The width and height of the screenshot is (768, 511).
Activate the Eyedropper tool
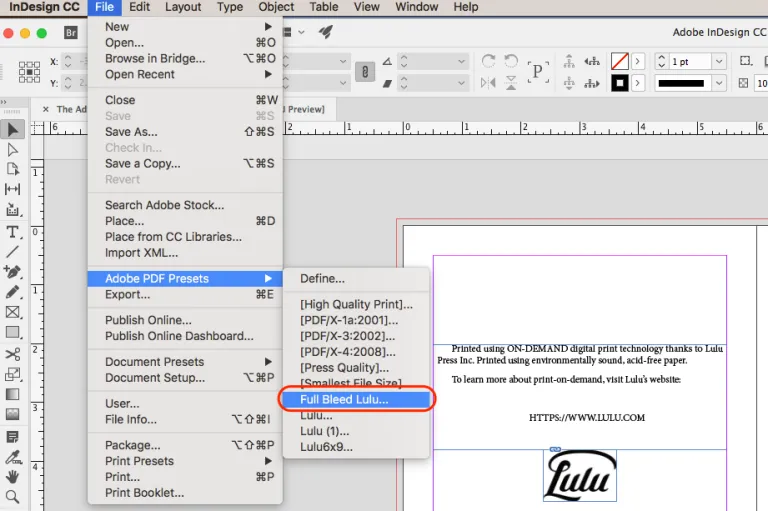13,457
